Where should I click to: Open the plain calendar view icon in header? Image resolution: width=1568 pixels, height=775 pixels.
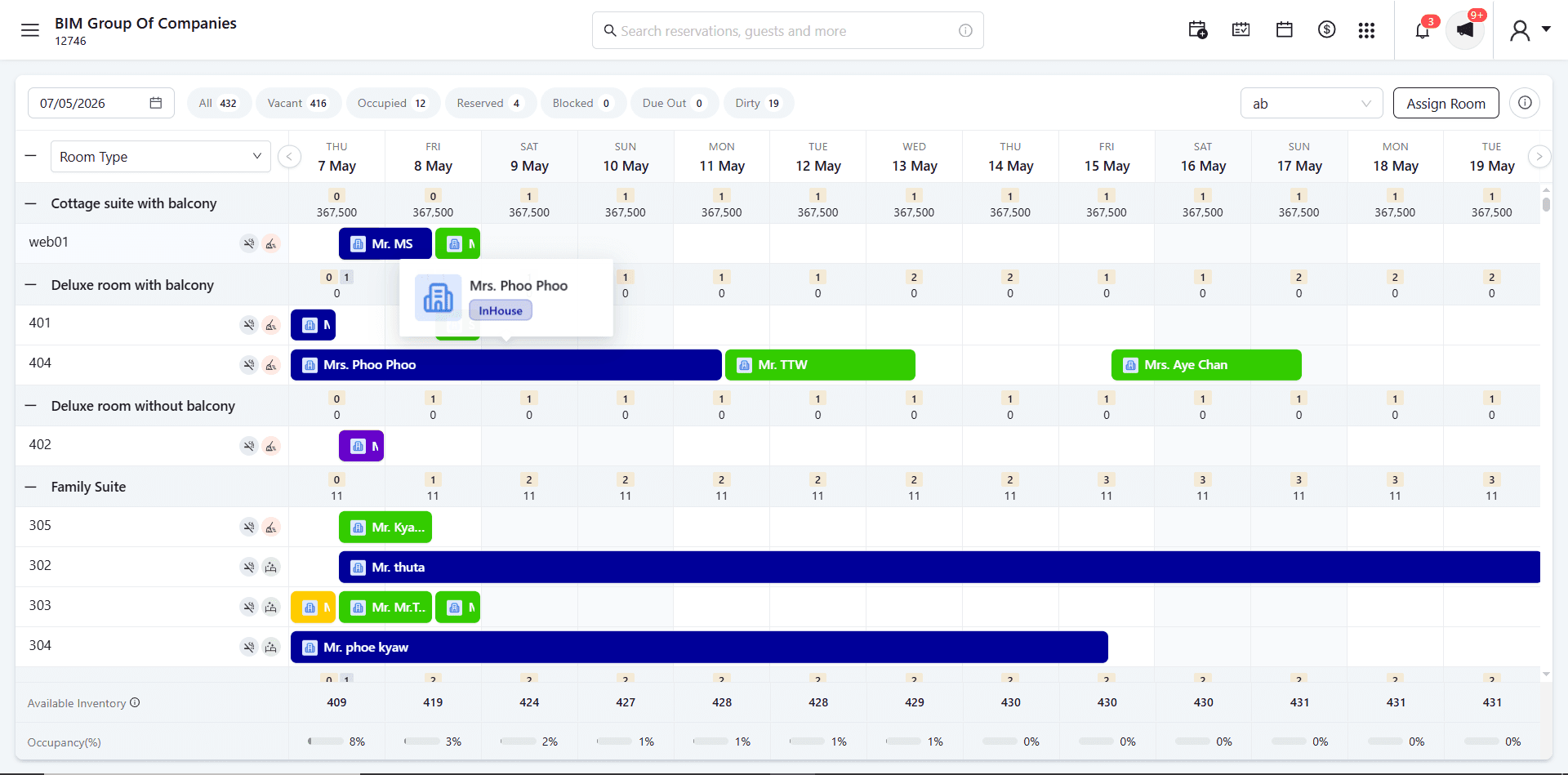(x=1285, y=30)
